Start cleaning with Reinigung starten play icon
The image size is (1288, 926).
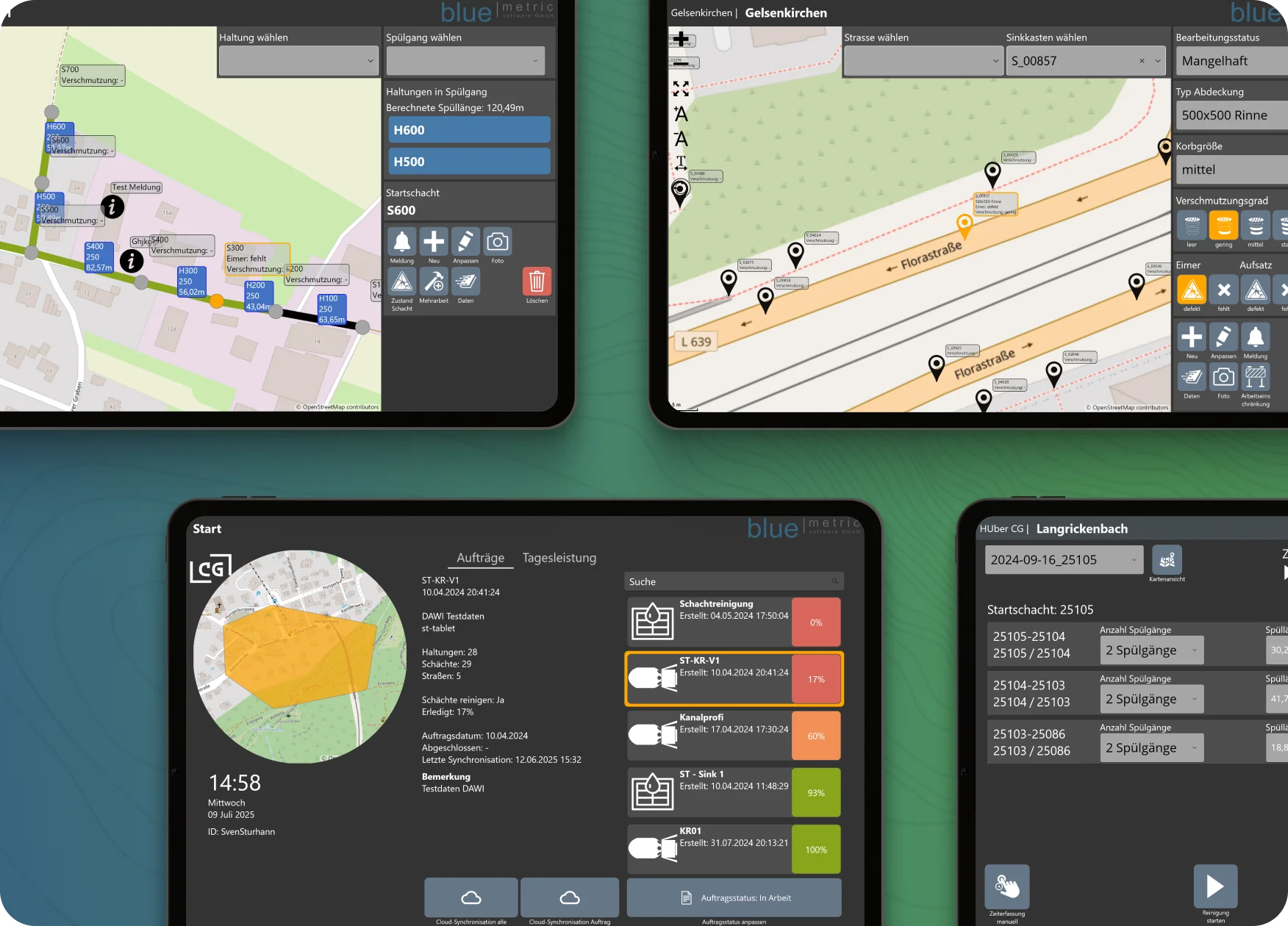coord(1215,886)
